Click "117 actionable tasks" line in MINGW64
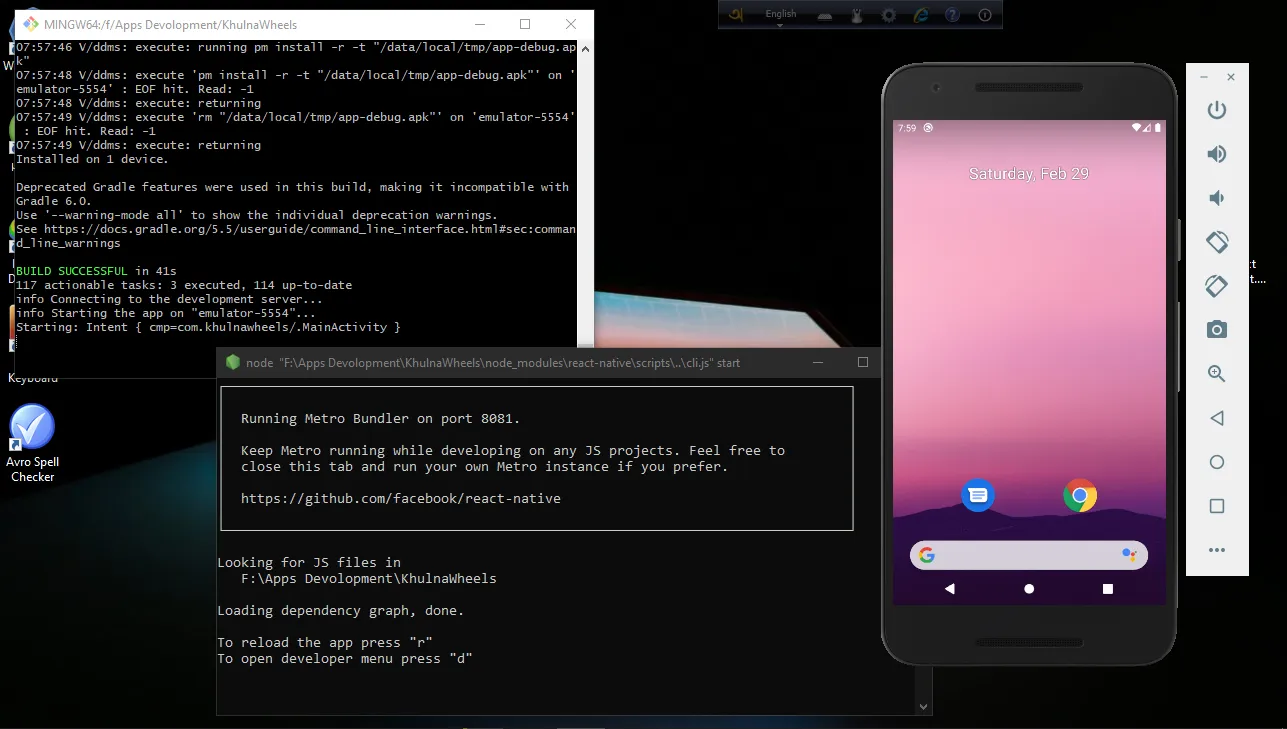This screenshot has height=729, width=1287. pyautogui.click(x=184, y=285)
